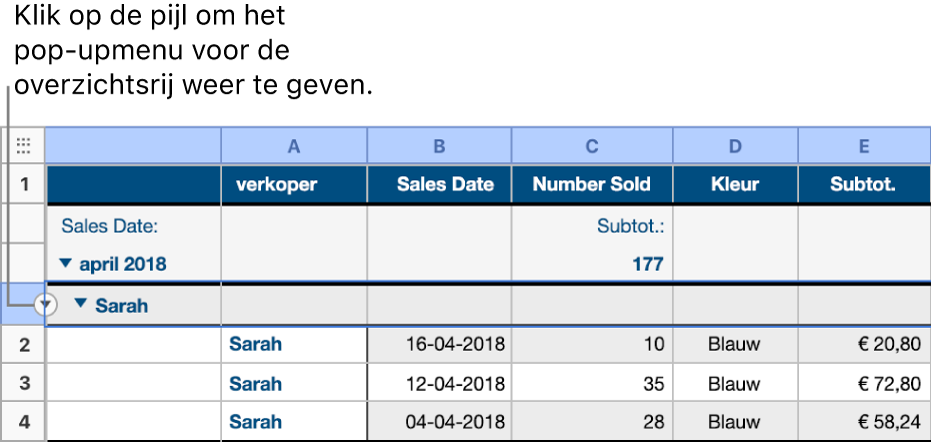This screenshot has width=931, height=442.
Task: Select the cell with date 16-04-2018
Action: click(x=439, y=345)
